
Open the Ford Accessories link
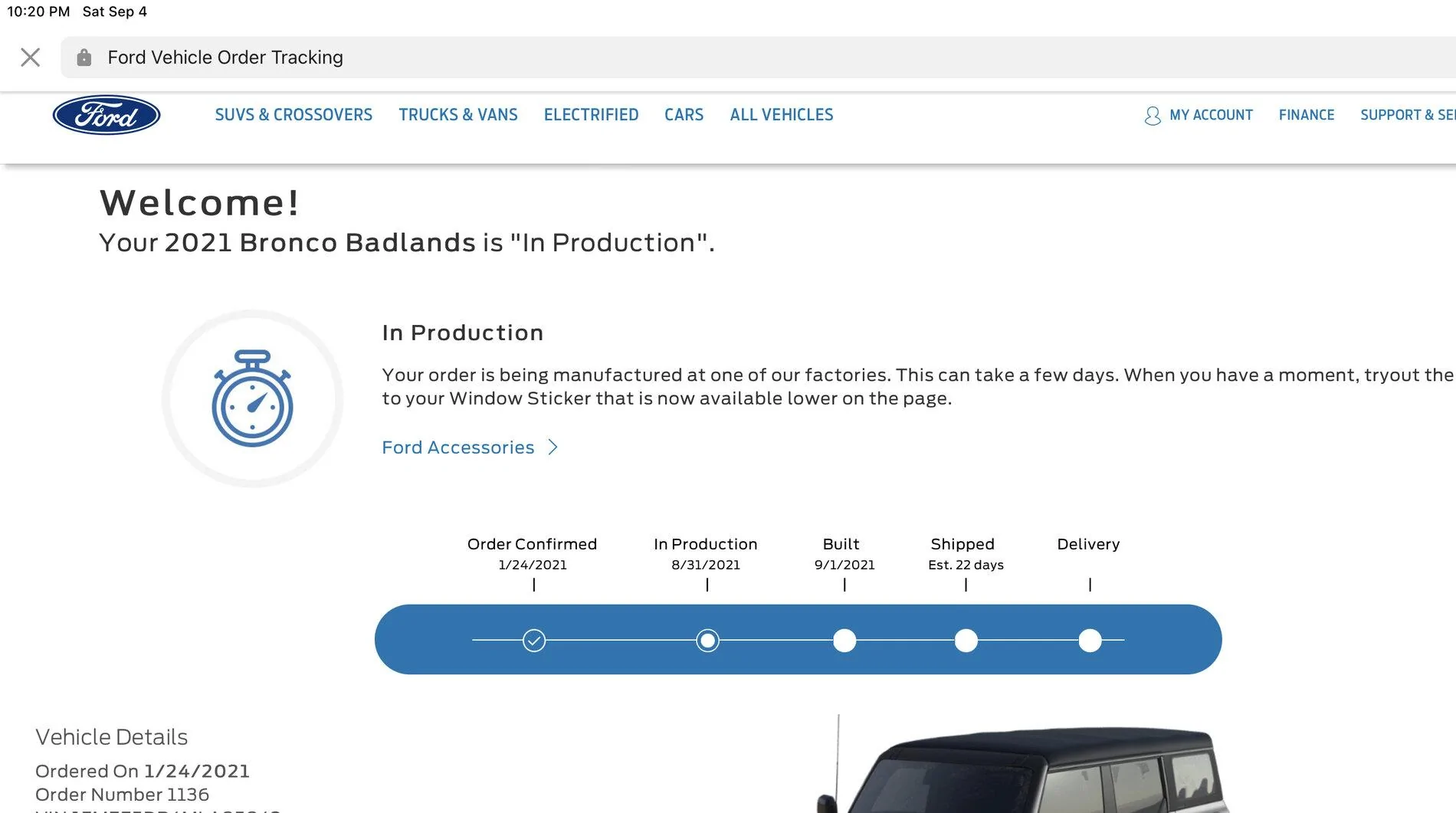coord(458,447)
